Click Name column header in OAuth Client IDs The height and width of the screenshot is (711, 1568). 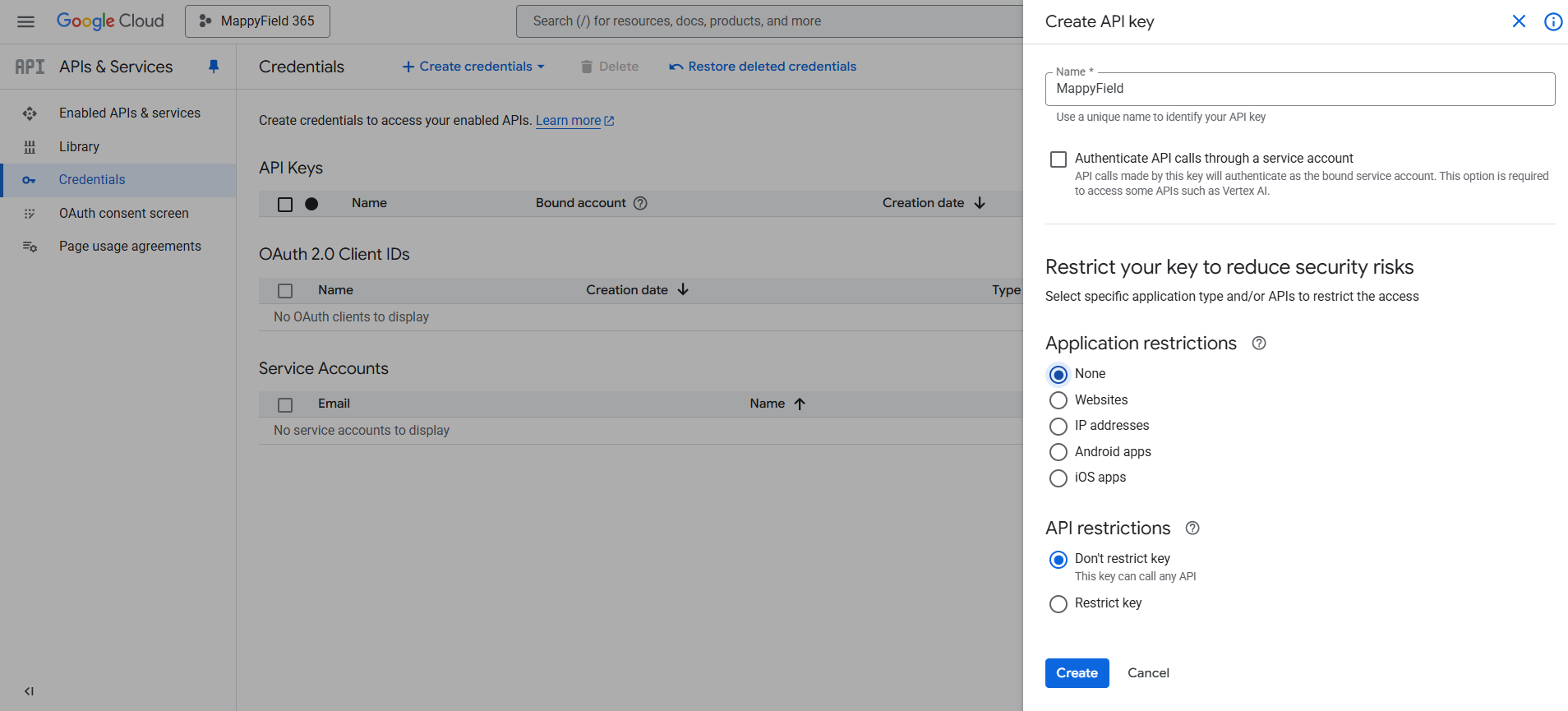(335, 290)
